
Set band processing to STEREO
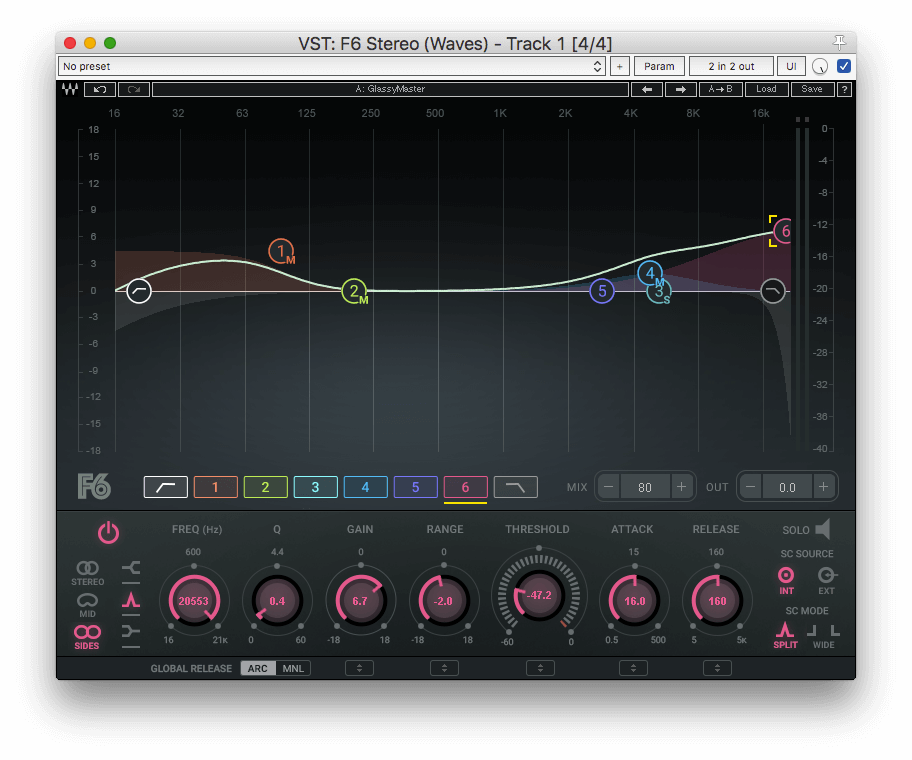point(88,573)
